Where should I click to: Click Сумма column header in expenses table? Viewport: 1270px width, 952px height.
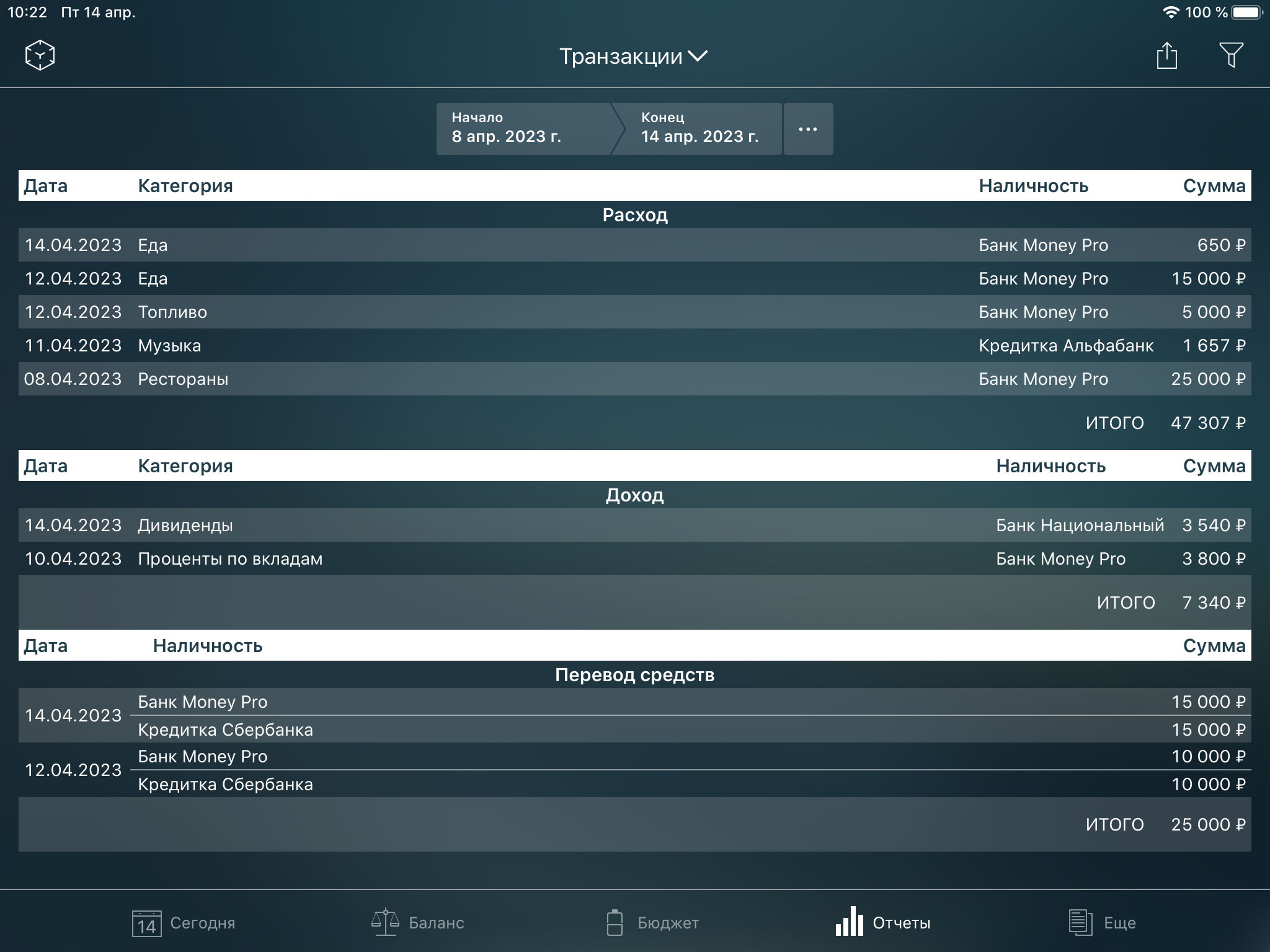(x=1214, y=185)
